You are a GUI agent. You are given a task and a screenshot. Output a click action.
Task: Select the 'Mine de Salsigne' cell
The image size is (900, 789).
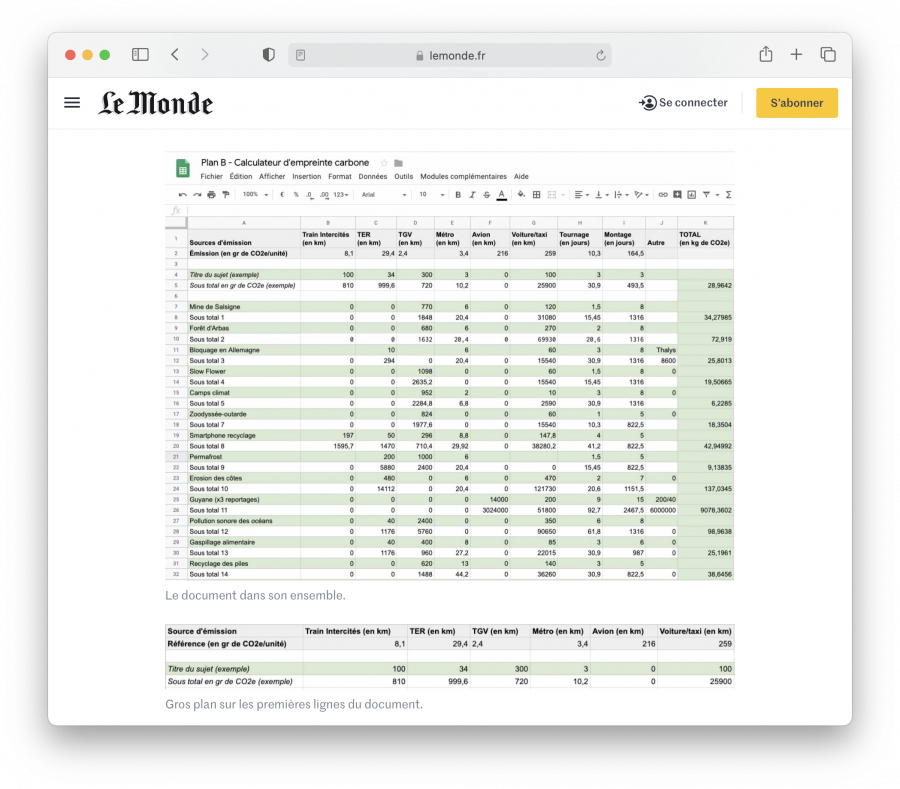243,307
